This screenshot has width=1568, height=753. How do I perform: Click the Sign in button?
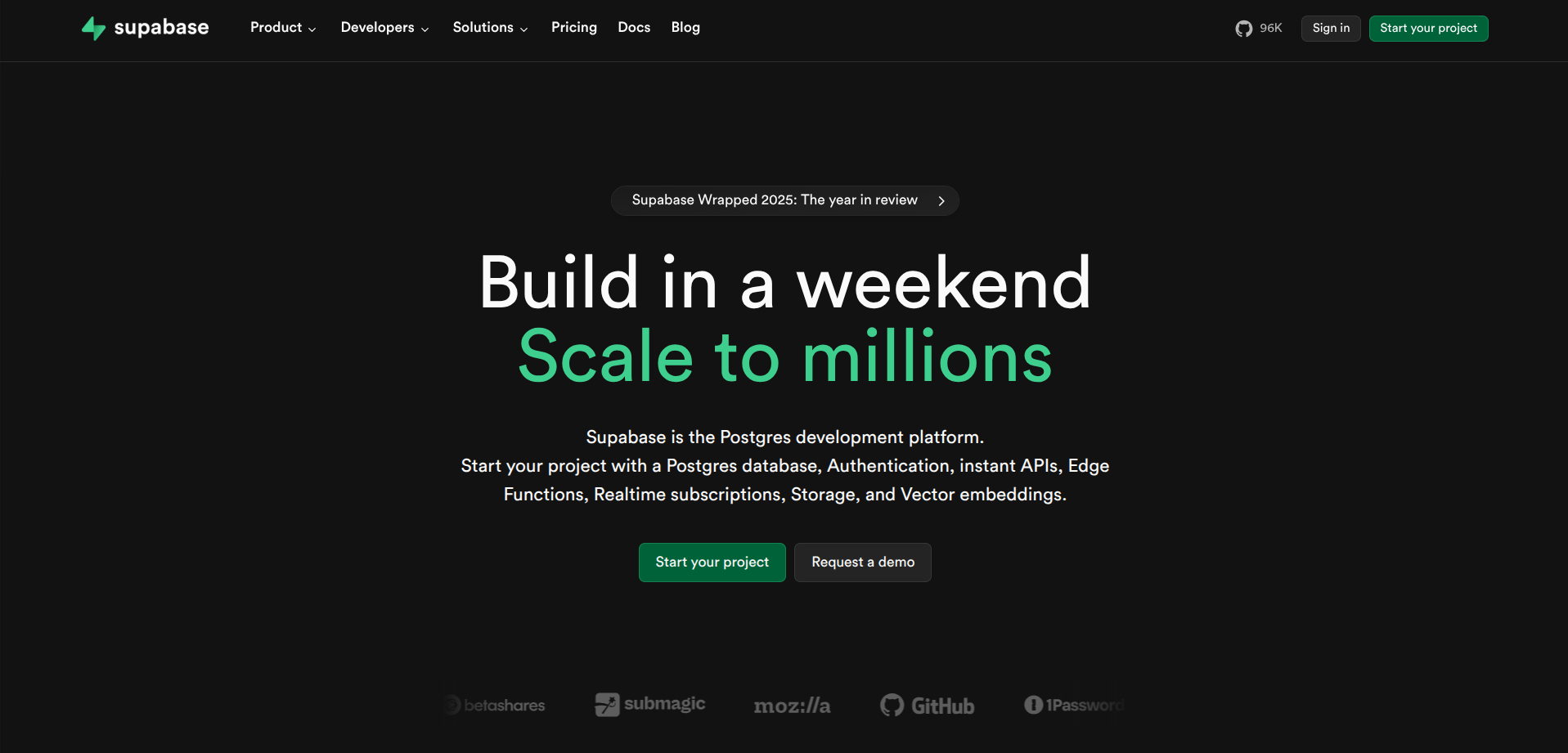pyautogui.click(x=1331, y=29)
